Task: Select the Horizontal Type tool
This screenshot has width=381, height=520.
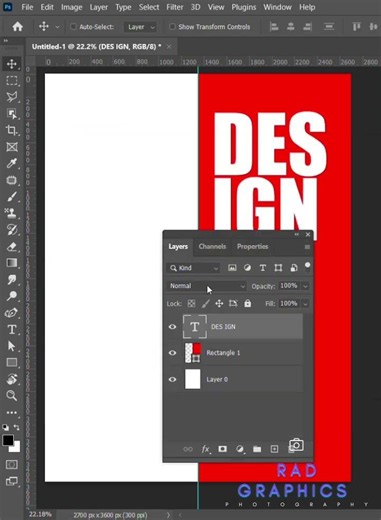Action: coord(12,329)
